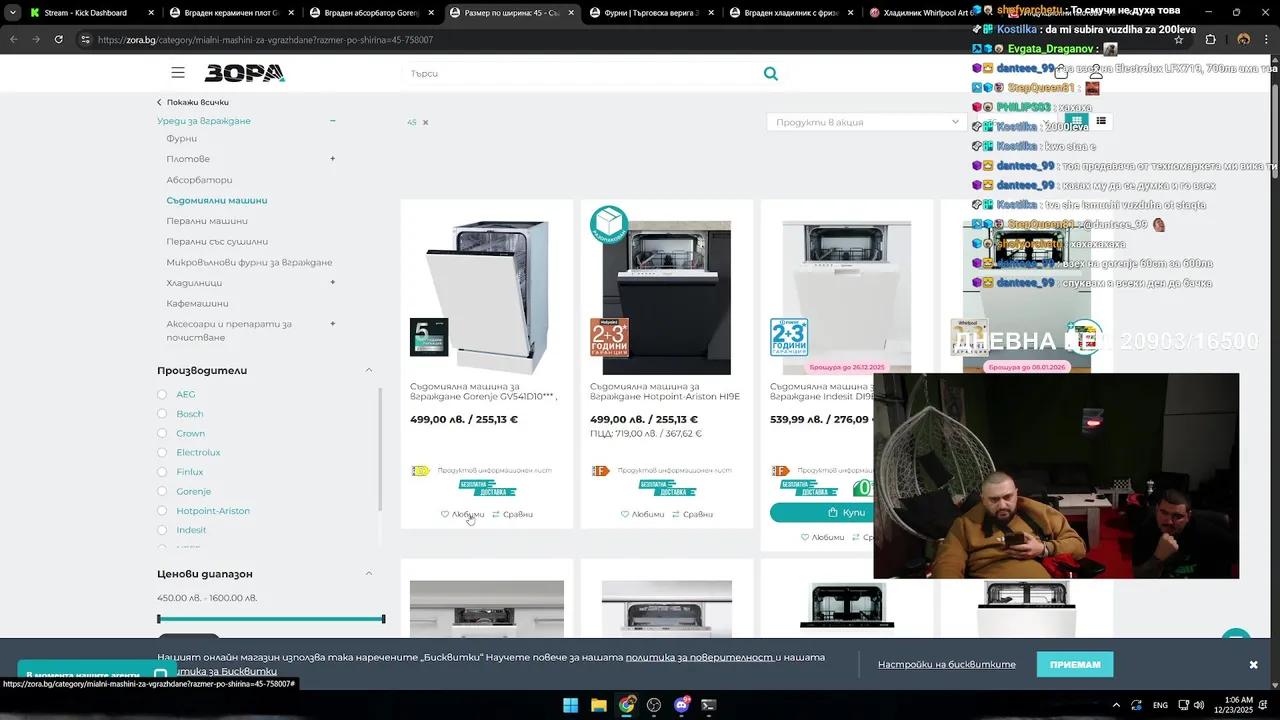This screenshot has width=1280, height=720.
Task: Add Hotpoint-Ariston dishwasher to Любими
Action: tap(642, 514)
